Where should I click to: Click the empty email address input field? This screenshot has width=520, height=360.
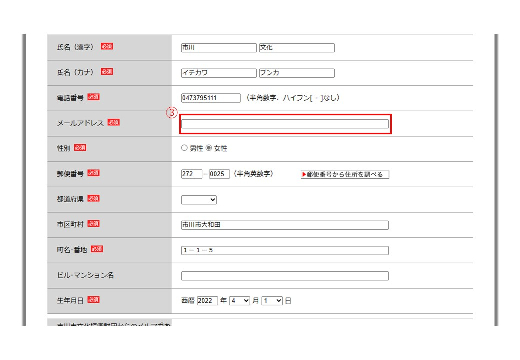pyautogui.click(x=285, y=124)
